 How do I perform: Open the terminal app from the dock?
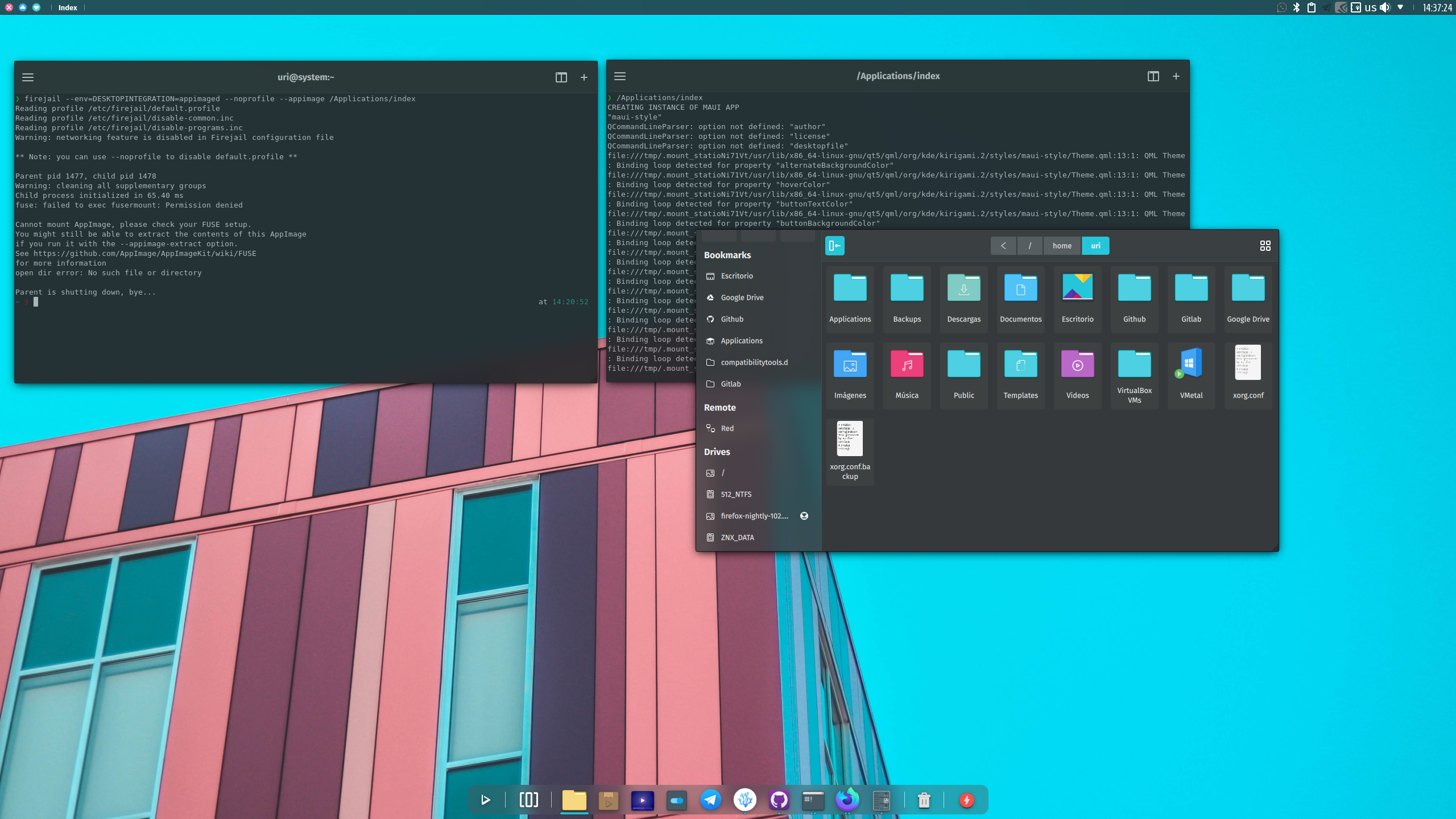click(812, 800)
